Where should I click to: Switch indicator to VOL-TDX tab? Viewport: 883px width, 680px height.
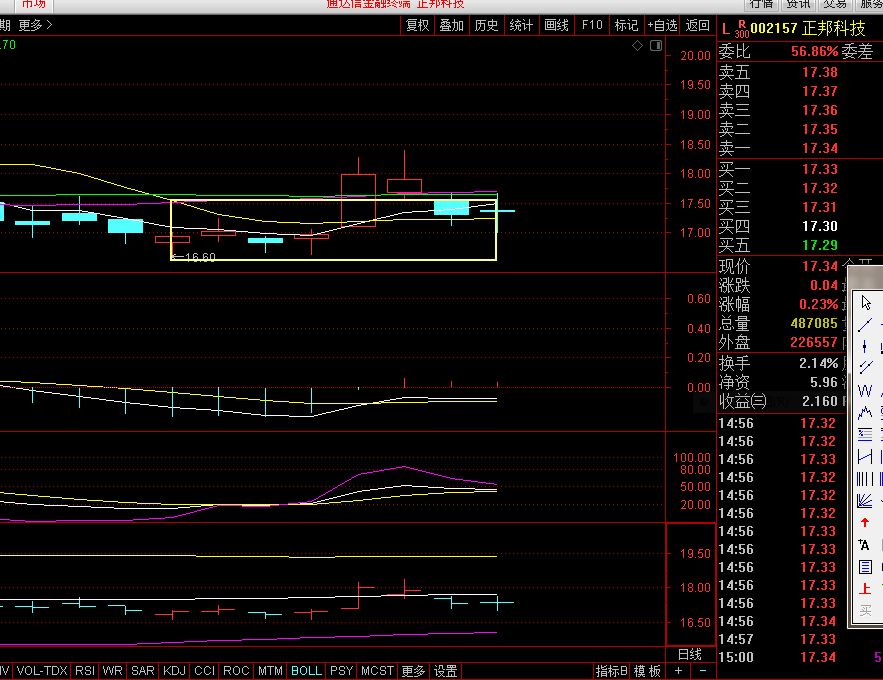[x=42, y=671]
